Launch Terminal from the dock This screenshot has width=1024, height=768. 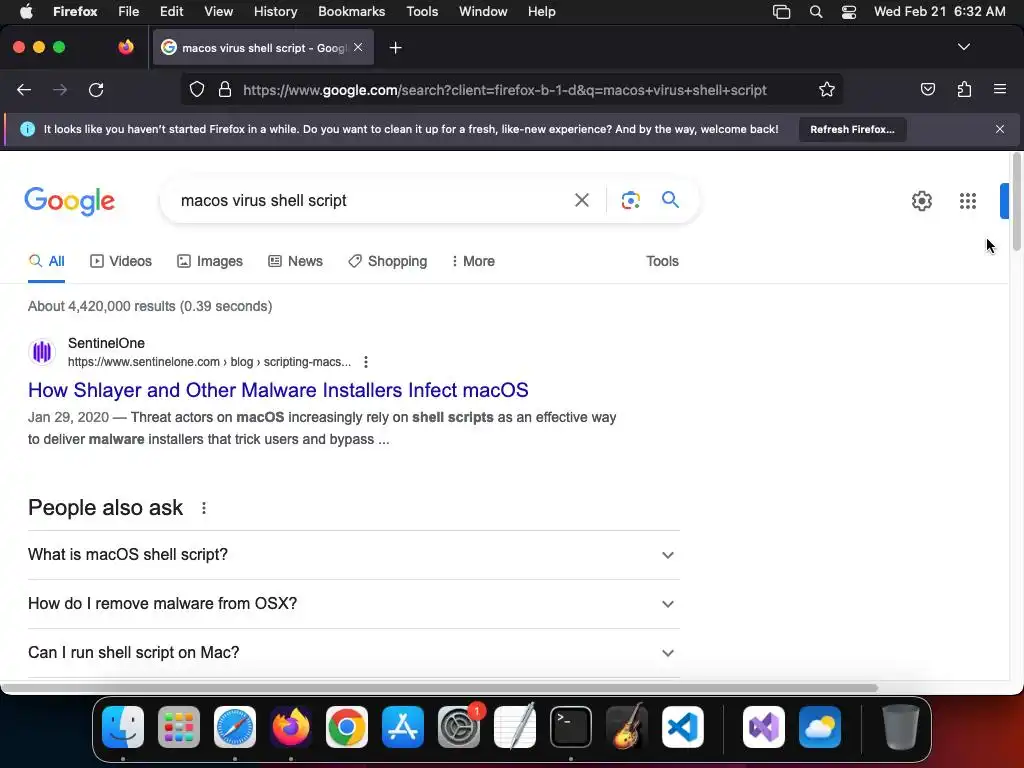[x=571, y=727]
